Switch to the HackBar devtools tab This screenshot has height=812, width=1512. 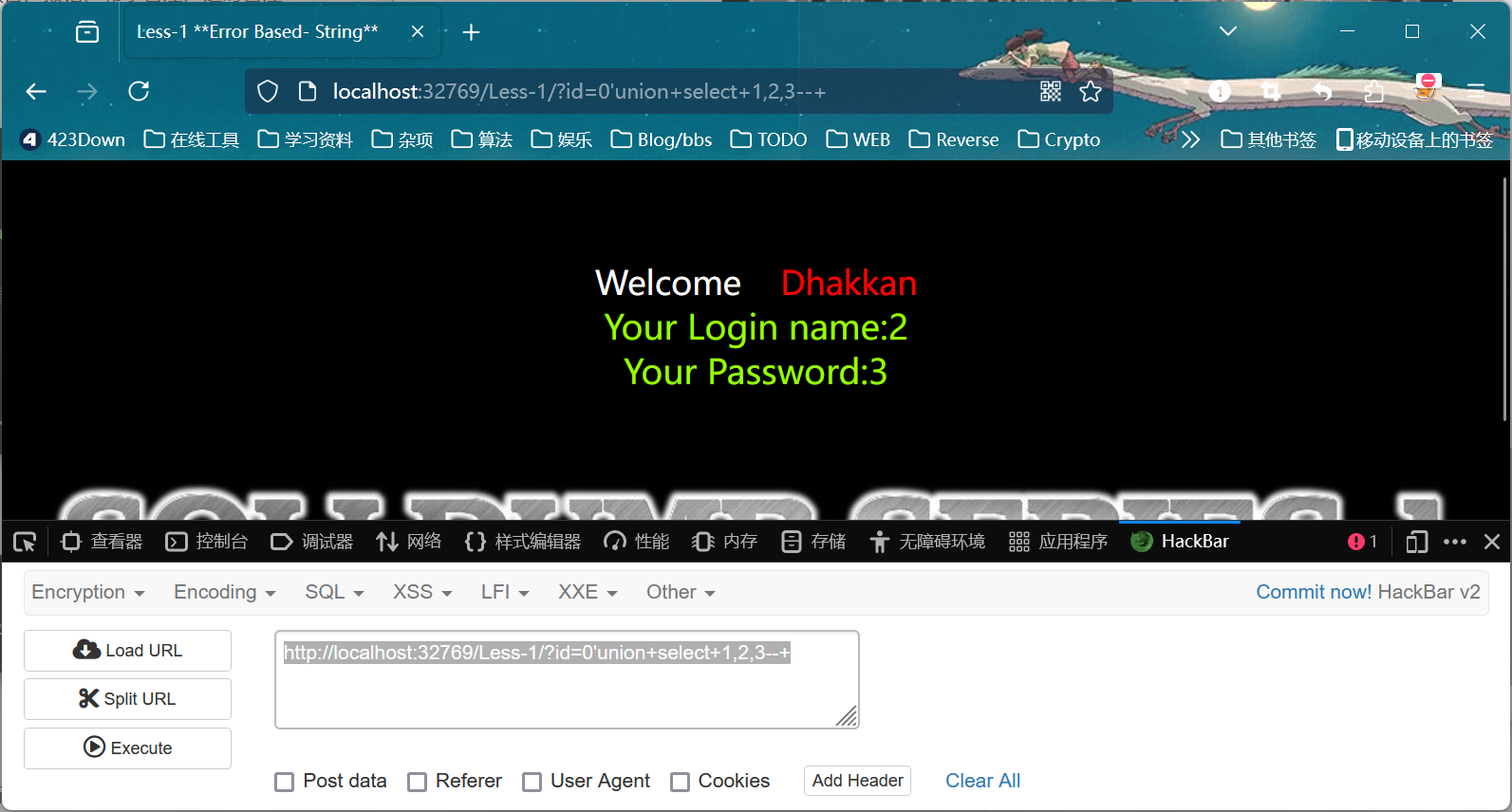pos(1180,542)
